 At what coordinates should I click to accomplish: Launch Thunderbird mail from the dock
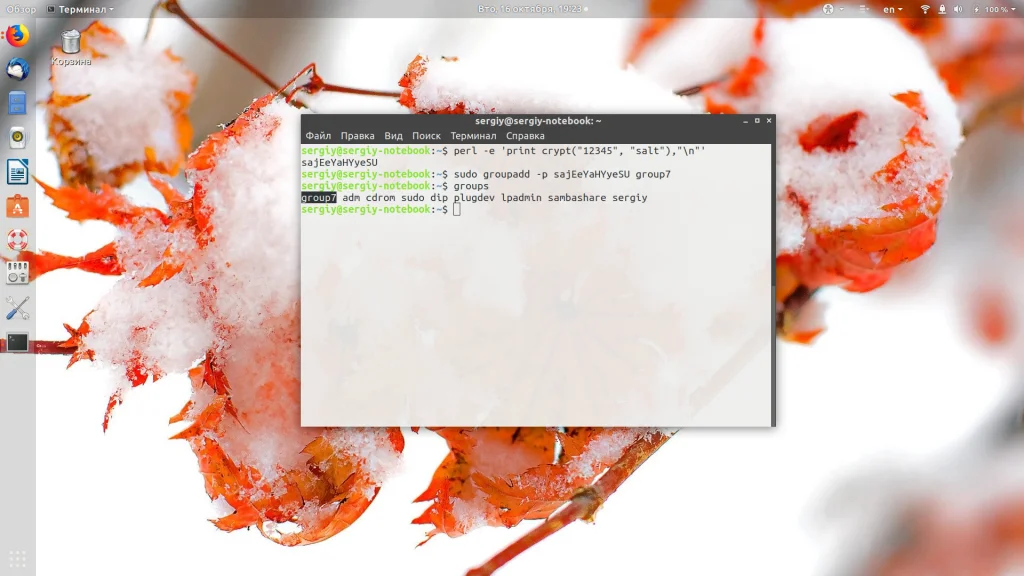(18, 69)
